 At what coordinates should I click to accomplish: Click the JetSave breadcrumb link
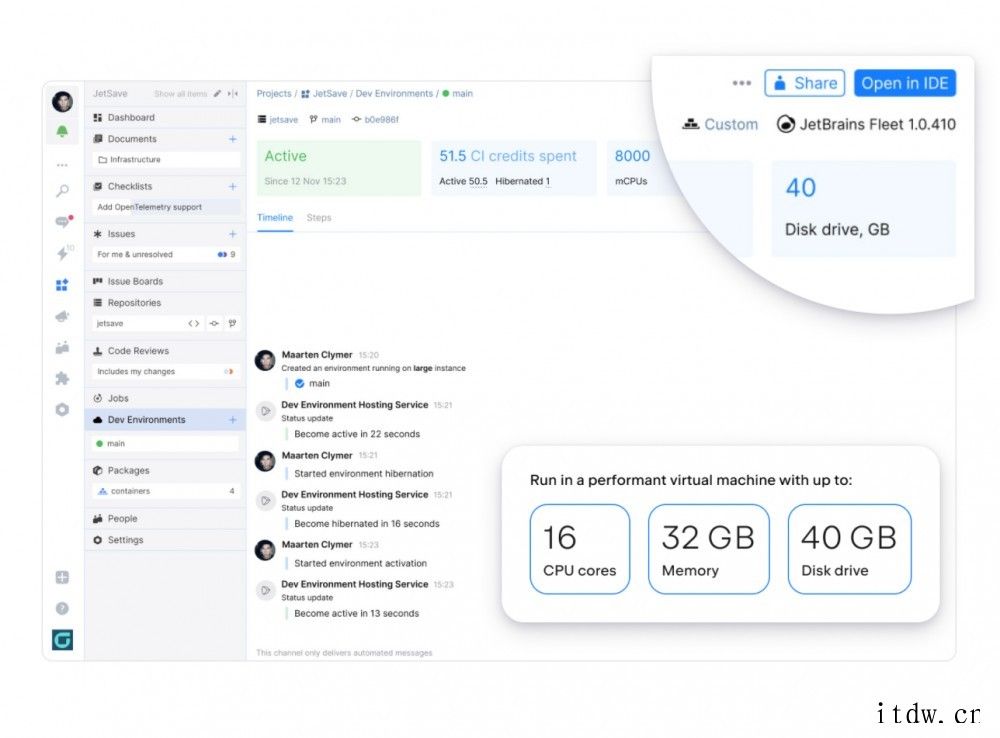324,94
